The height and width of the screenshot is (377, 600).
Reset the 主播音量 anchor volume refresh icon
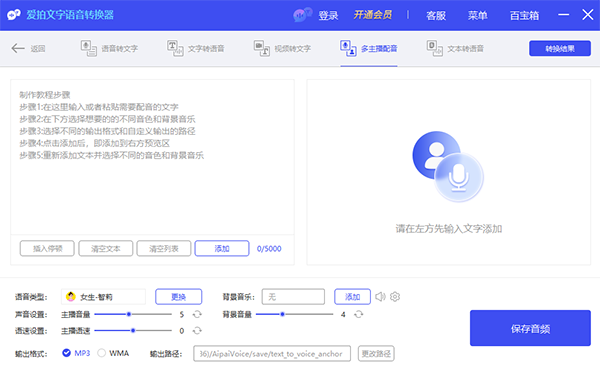tap(197, 314)
